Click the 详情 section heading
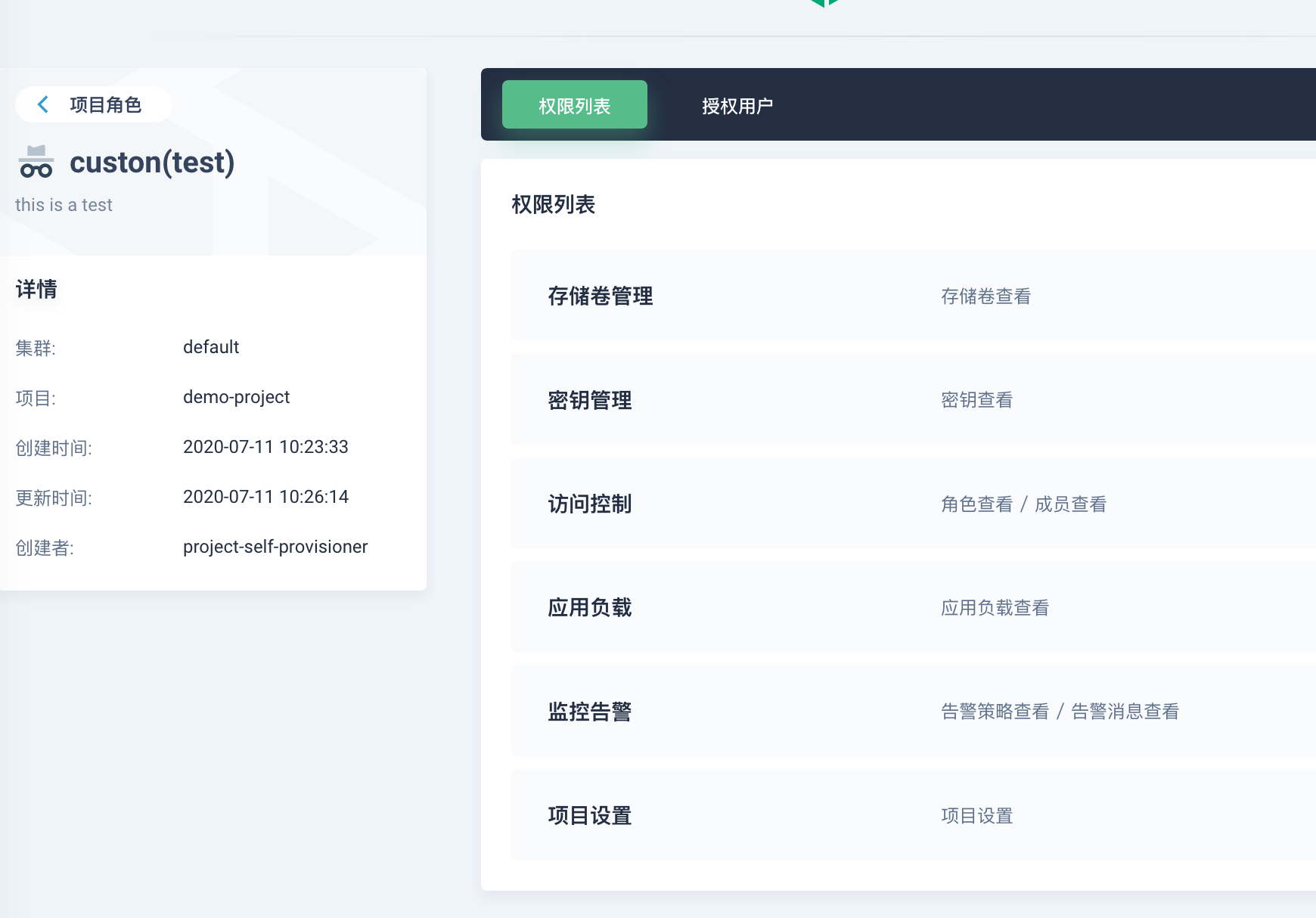This screenshot has width=1316, height=918. coord(36,289)
